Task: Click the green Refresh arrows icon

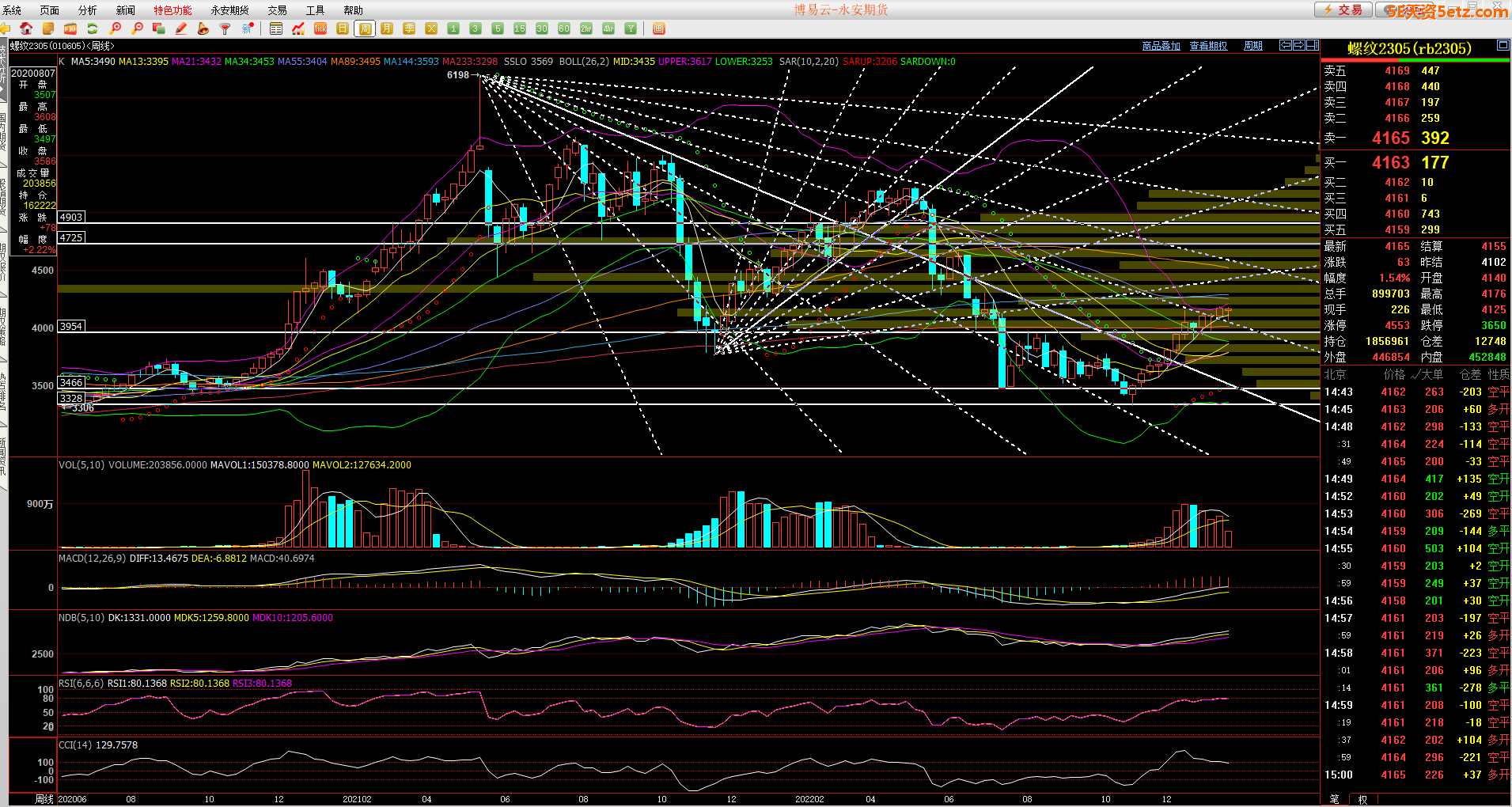Action: tap(93, 28)
